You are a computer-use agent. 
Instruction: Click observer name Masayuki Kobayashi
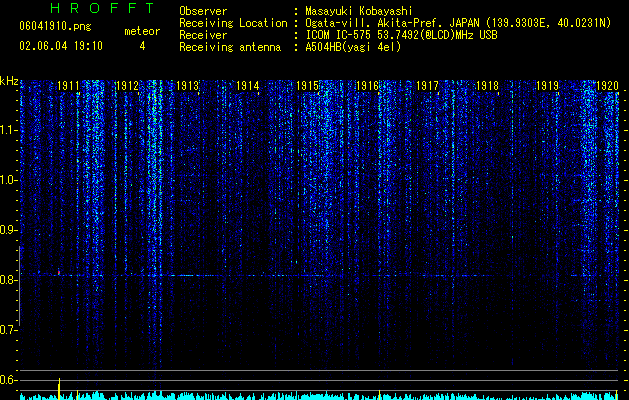(x=359, y=11)
